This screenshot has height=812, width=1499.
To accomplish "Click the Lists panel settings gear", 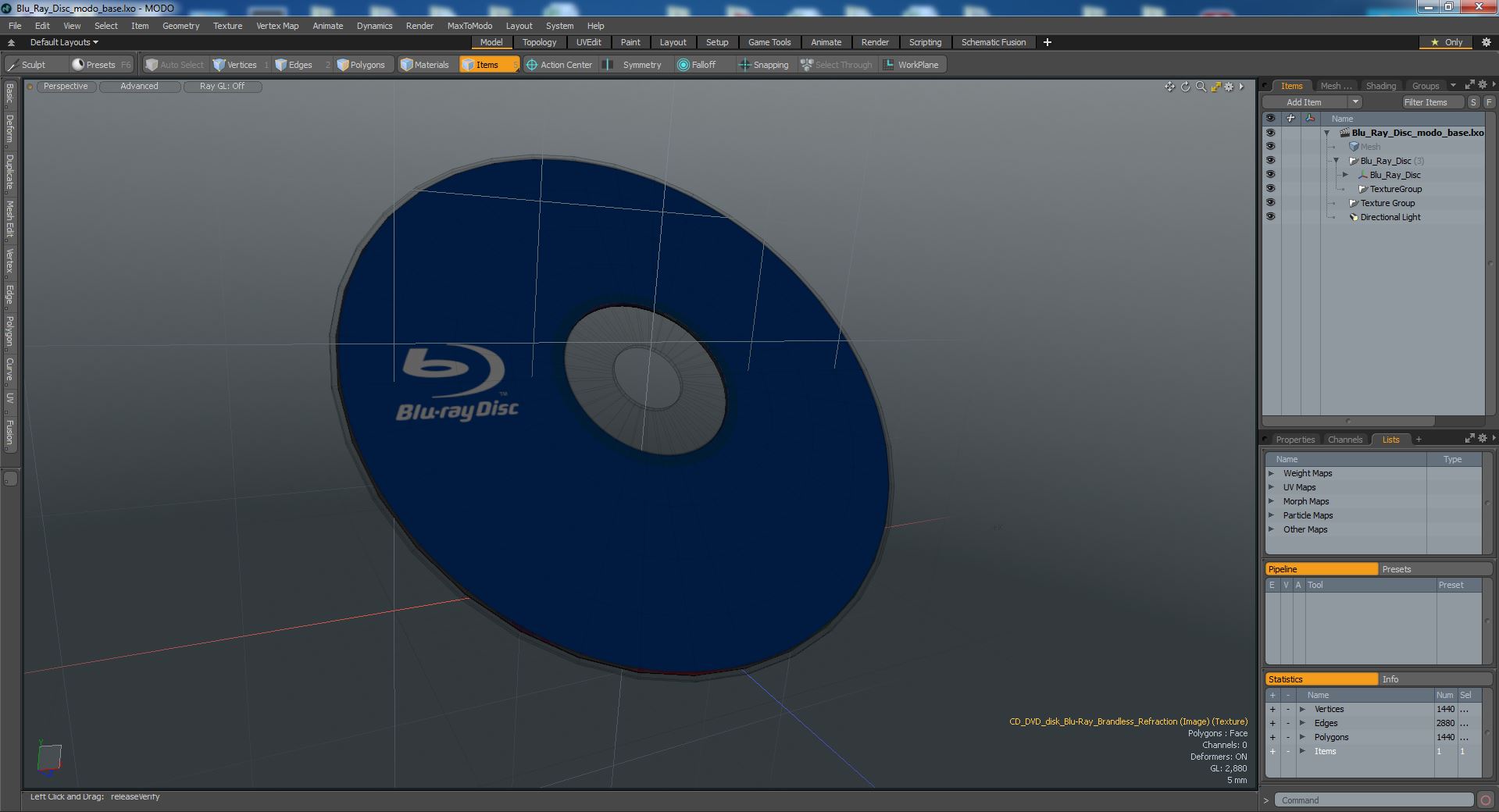I will tap(1483, 439).
